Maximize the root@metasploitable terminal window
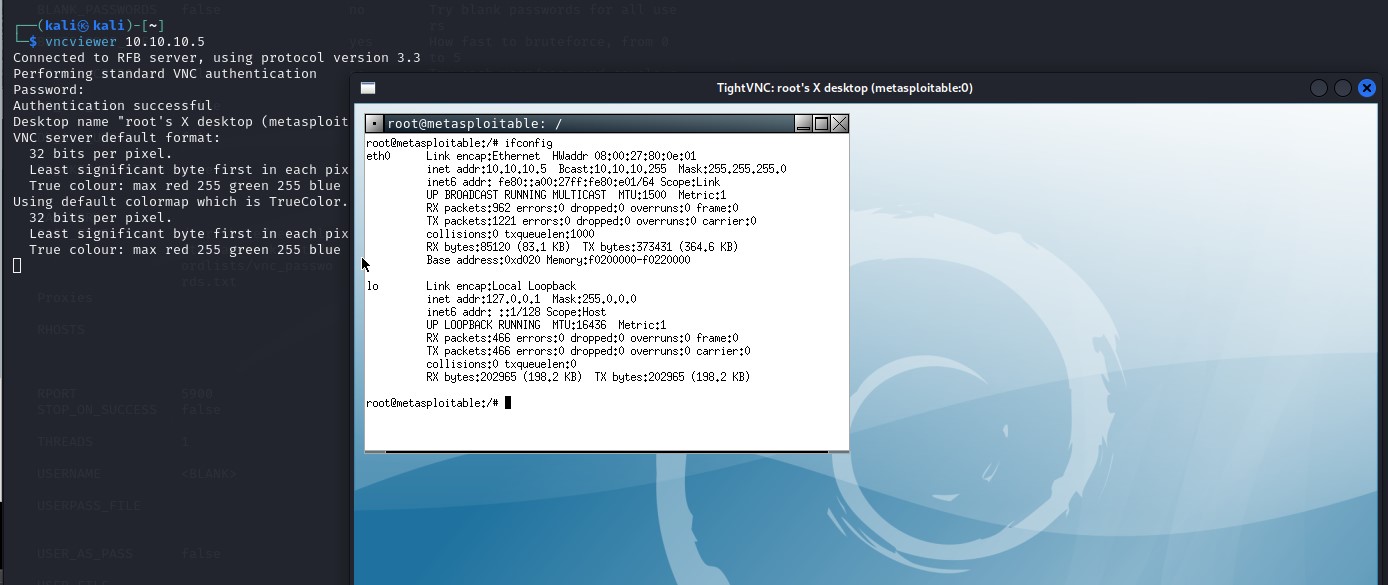1388x585 pixels. point(821,124)
